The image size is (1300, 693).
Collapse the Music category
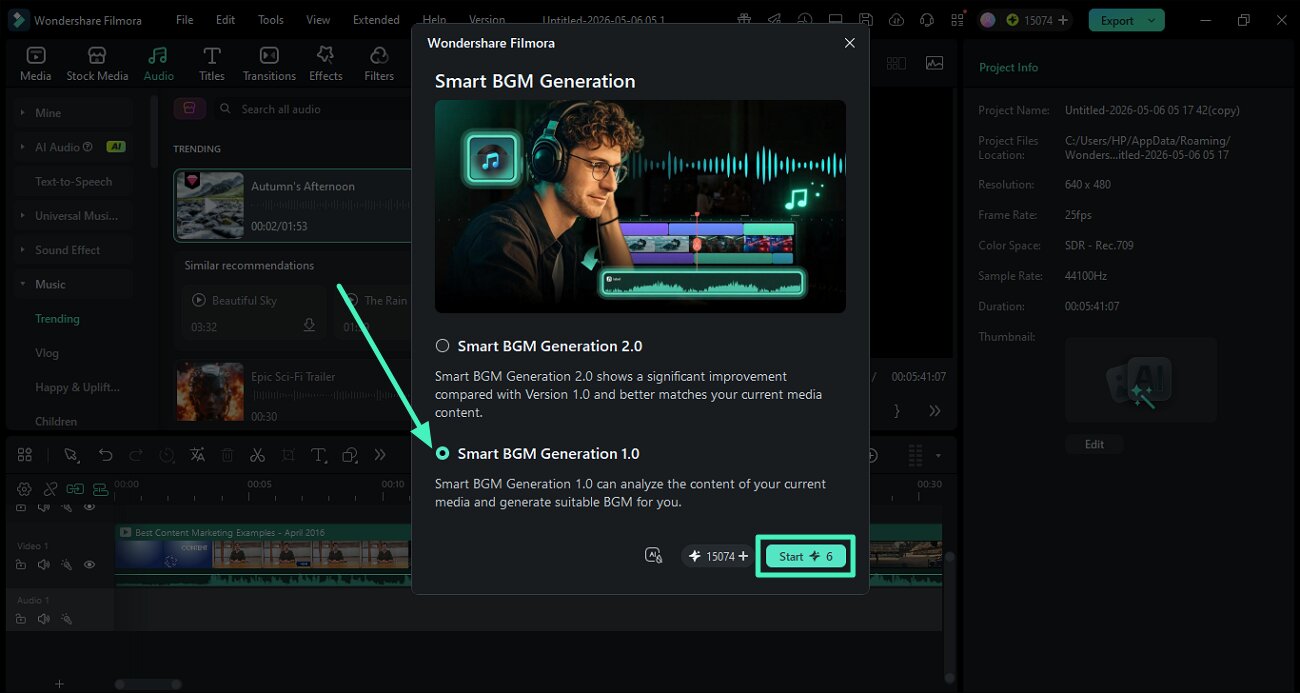point(22,284)
